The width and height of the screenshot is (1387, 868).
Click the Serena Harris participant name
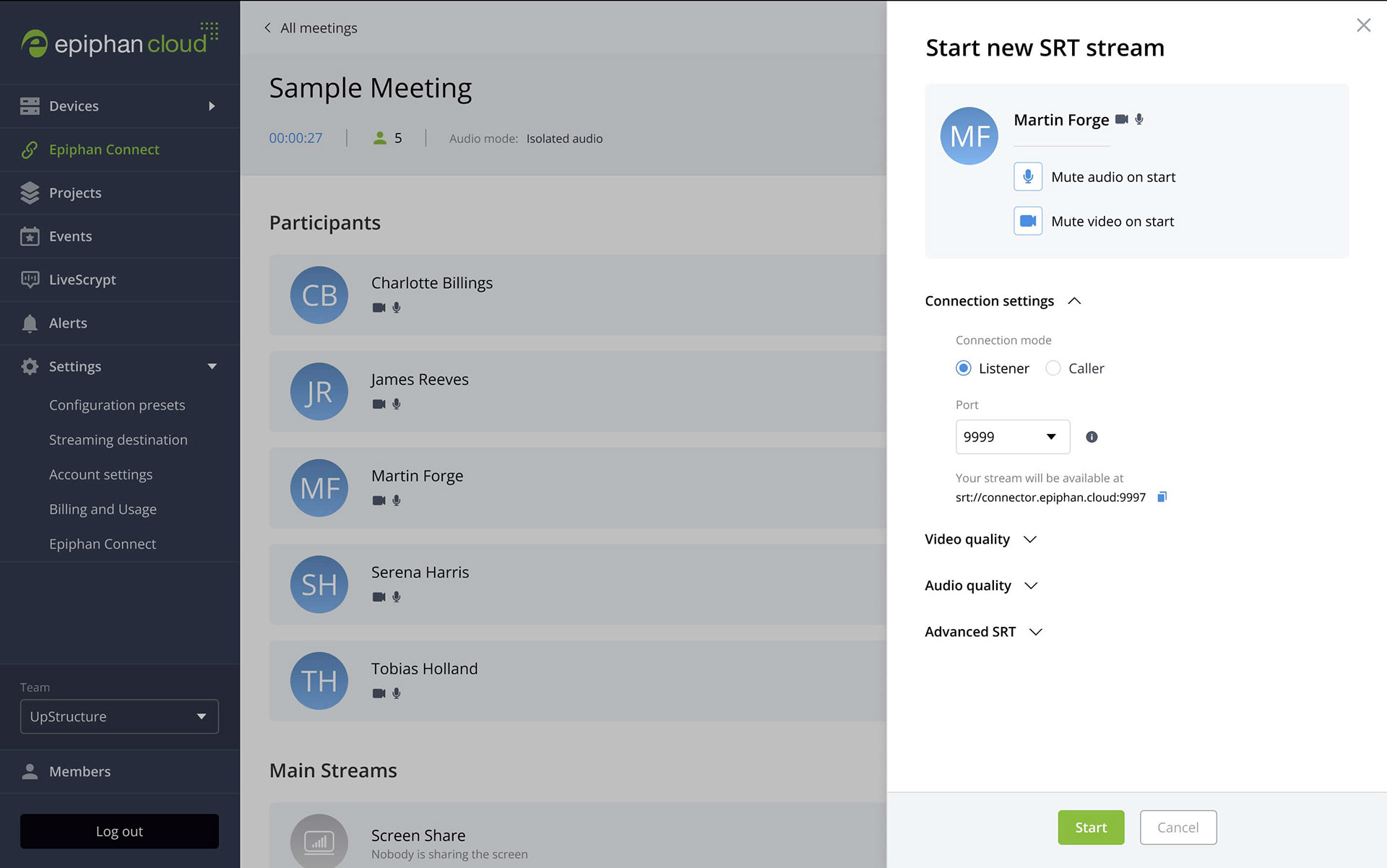point(420,572)
